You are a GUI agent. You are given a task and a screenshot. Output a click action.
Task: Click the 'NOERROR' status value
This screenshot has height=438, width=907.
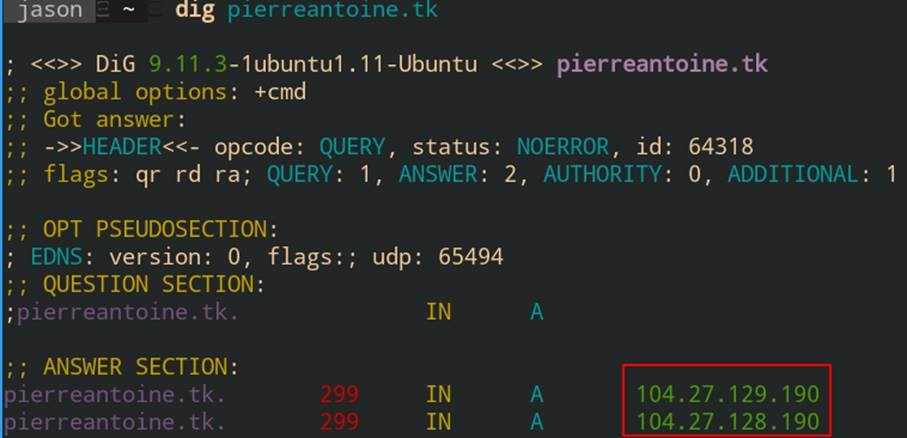(x=563, y=148)
